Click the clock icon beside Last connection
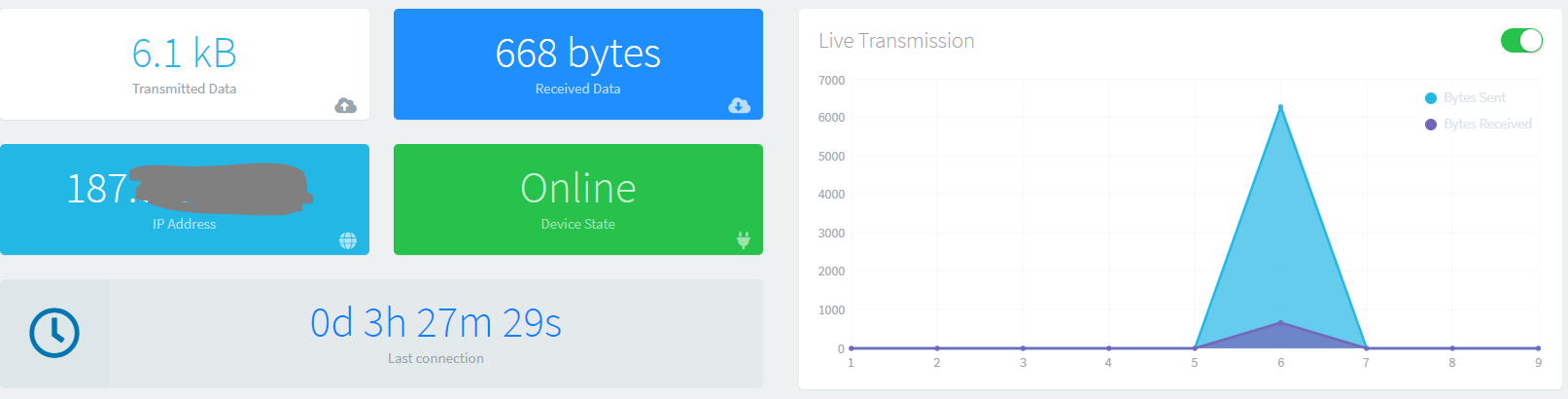This screenshot has width=1568, height=399. (x=54, y=333)
